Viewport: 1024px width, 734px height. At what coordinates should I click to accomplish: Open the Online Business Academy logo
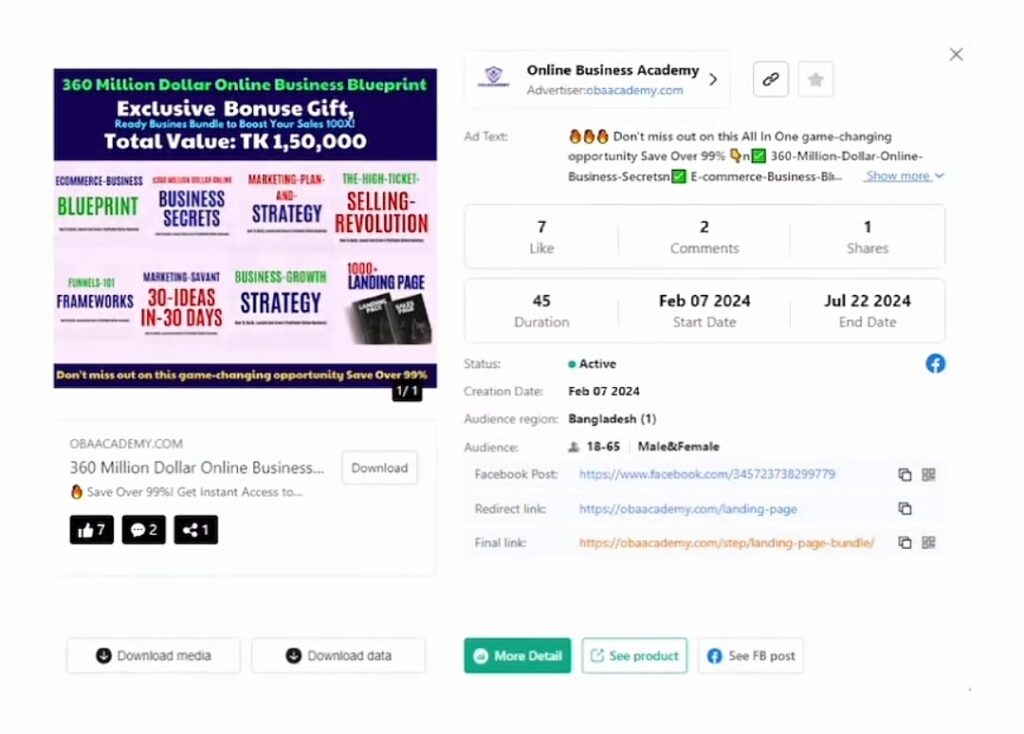(x=494, y=77)
